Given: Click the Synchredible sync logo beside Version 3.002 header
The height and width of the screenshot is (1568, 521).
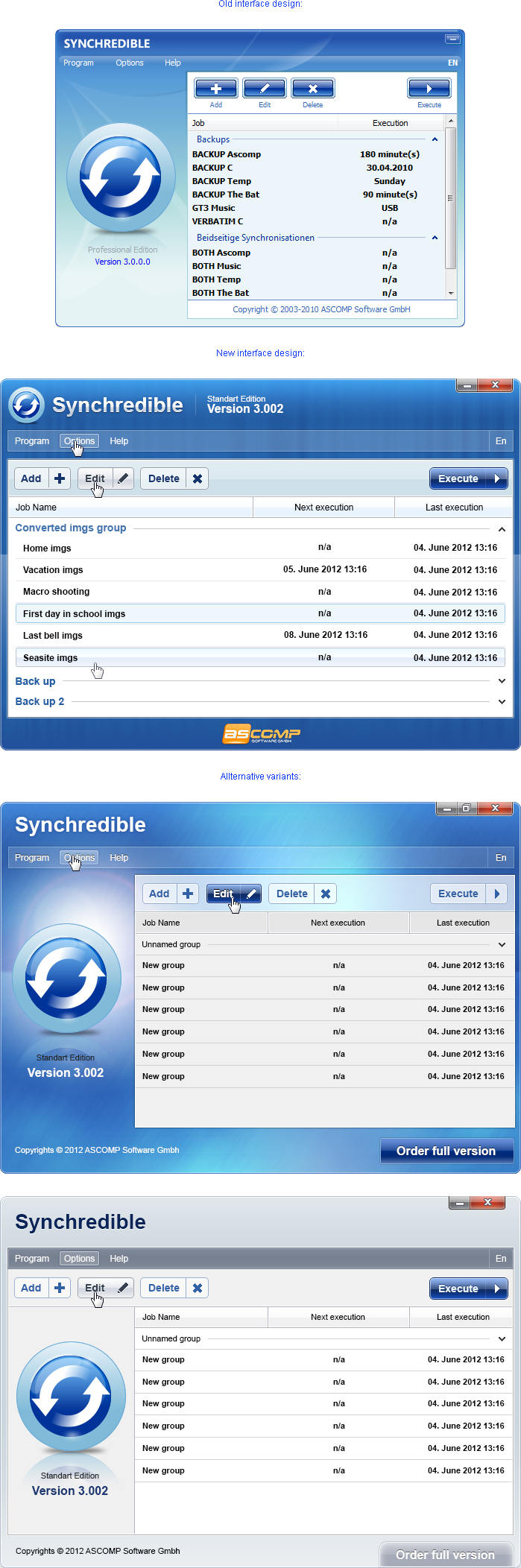Looking at the screenshot, I should 27,405.
